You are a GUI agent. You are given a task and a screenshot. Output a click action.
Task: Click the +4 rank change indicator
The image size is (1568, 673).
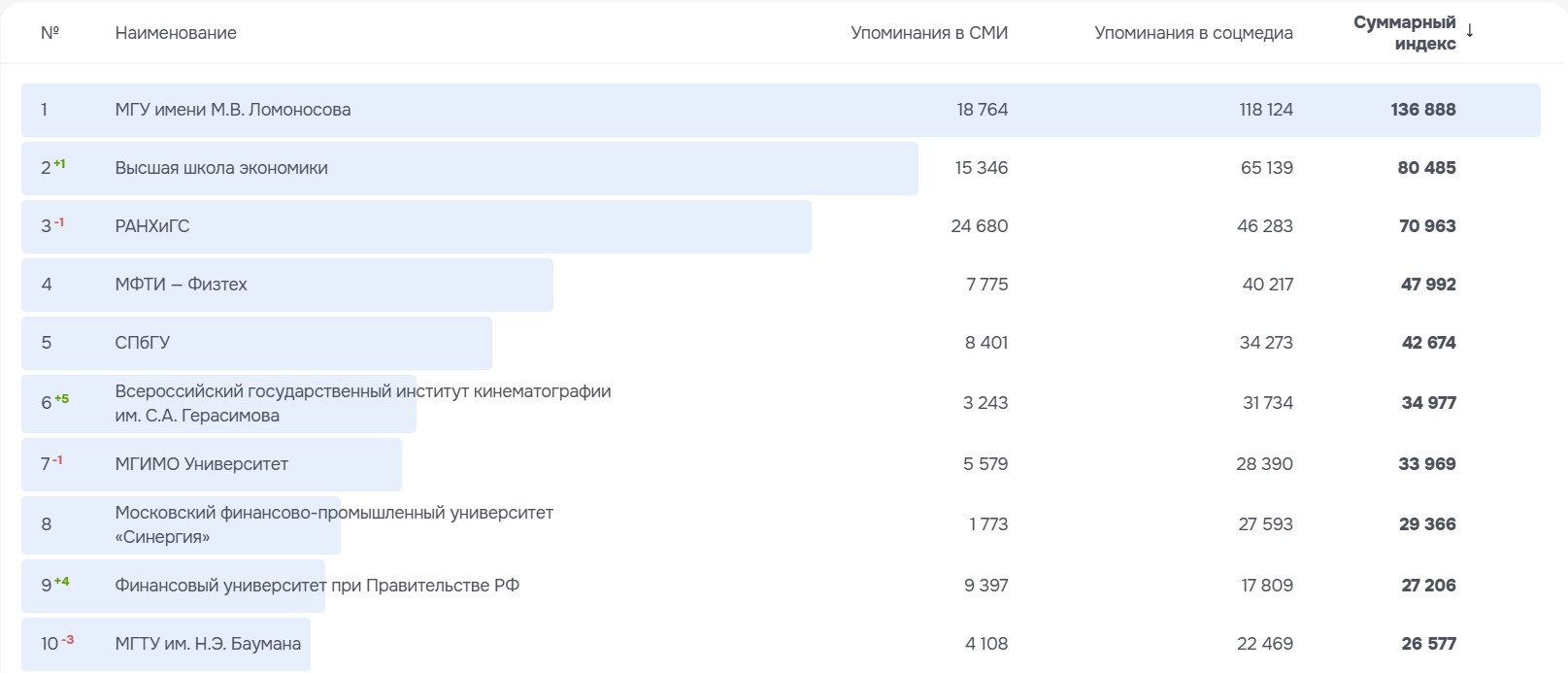[62, 582]
